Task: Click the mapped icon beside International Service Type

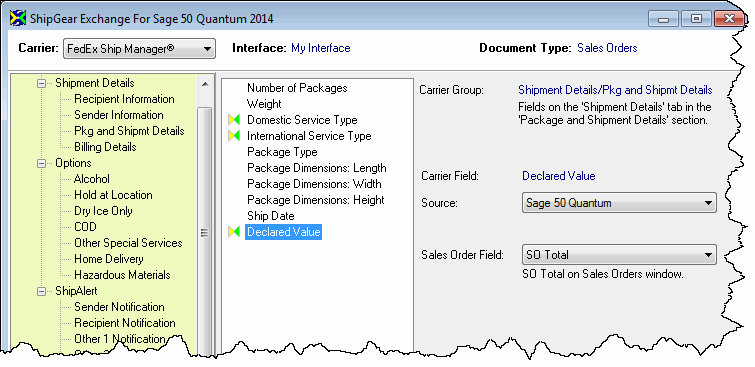Action: [x=234, y=136]
